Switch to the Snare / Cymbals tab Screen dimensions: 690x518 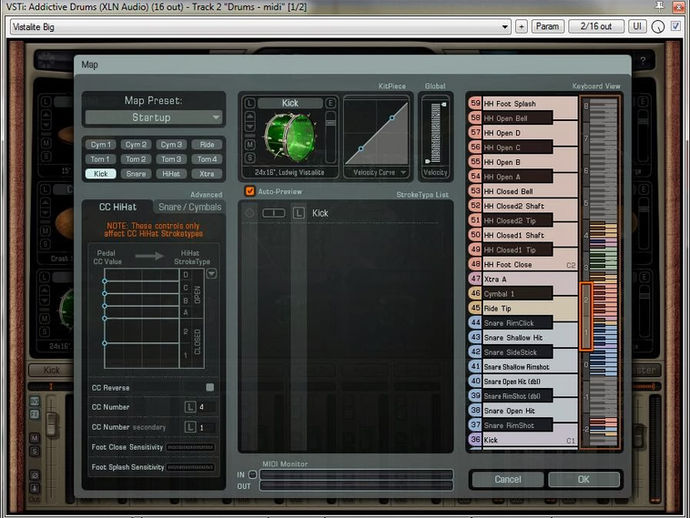coord(190,207)
